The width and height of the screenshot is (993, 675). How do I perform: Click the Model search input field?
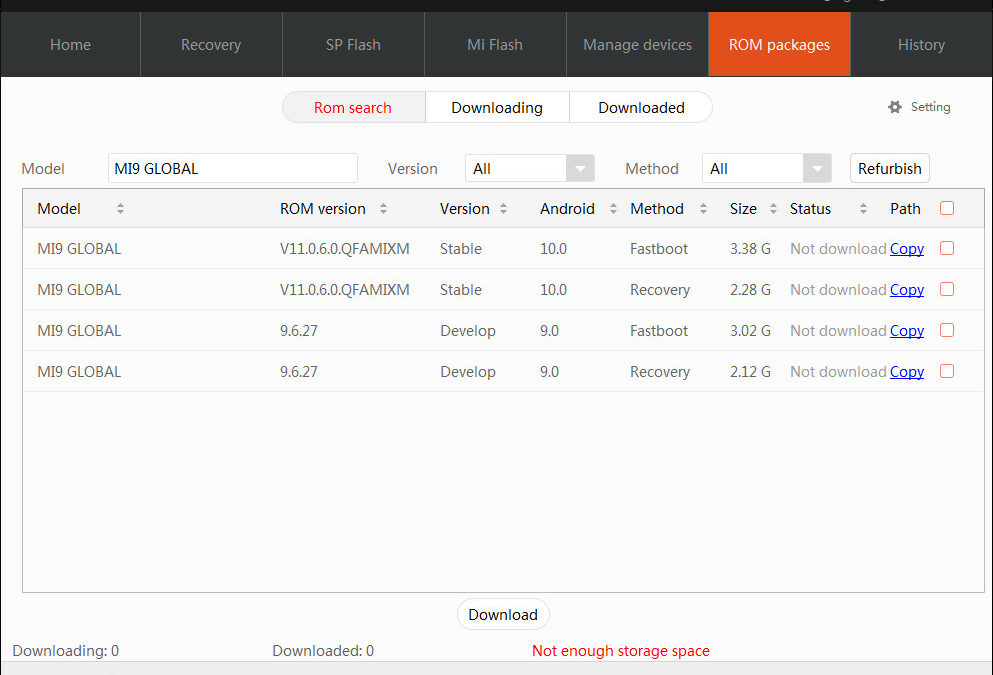232,169
